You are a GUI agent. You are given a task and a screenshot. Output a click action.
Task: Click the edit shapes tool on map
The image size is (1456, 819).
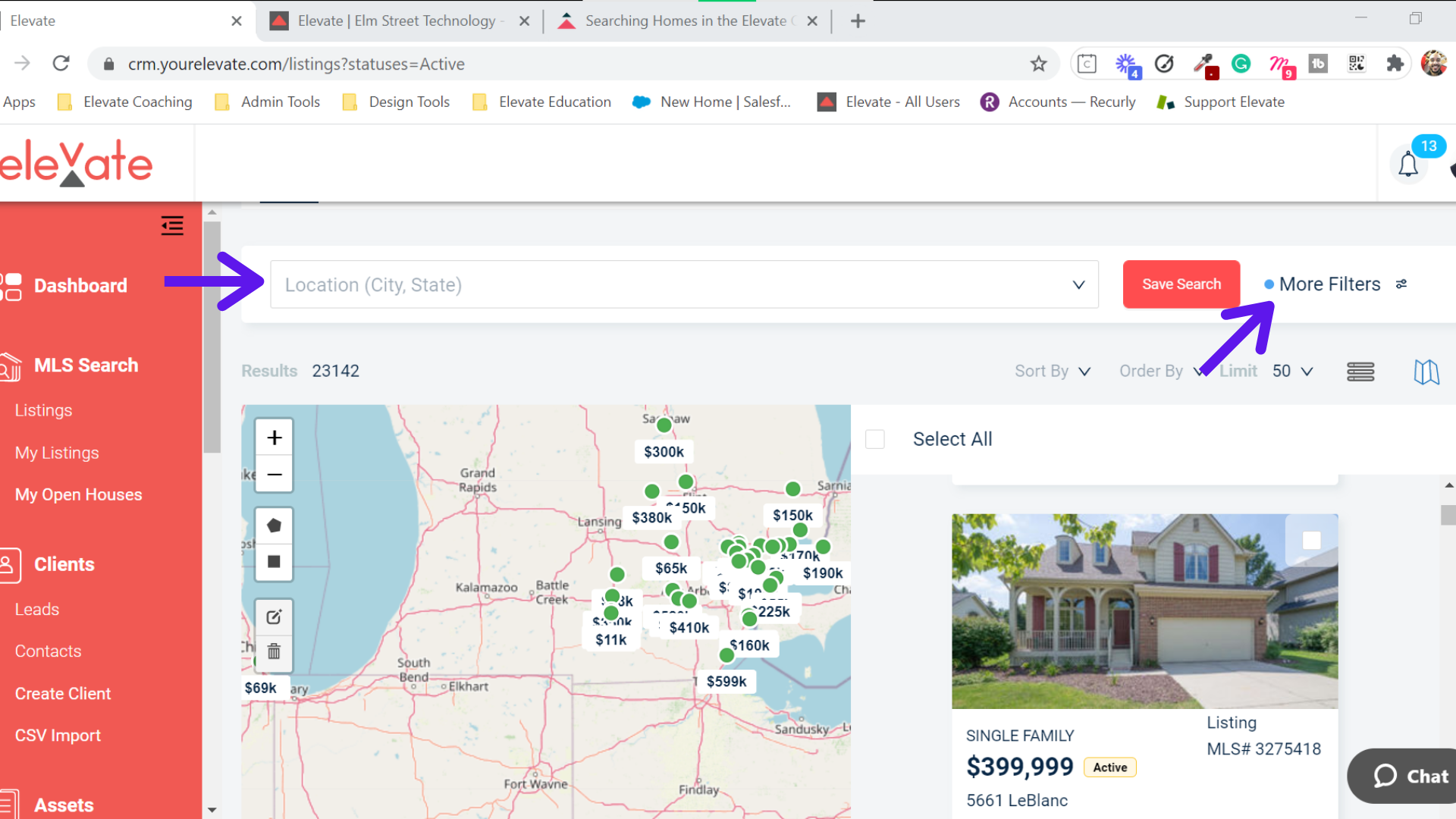coord(275,617)
